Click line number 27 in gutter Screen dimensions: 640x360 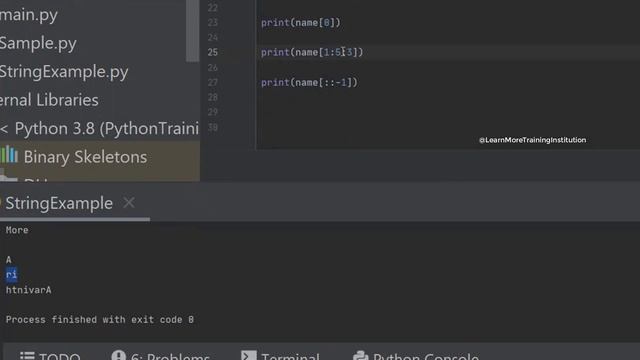coord(213,82)
